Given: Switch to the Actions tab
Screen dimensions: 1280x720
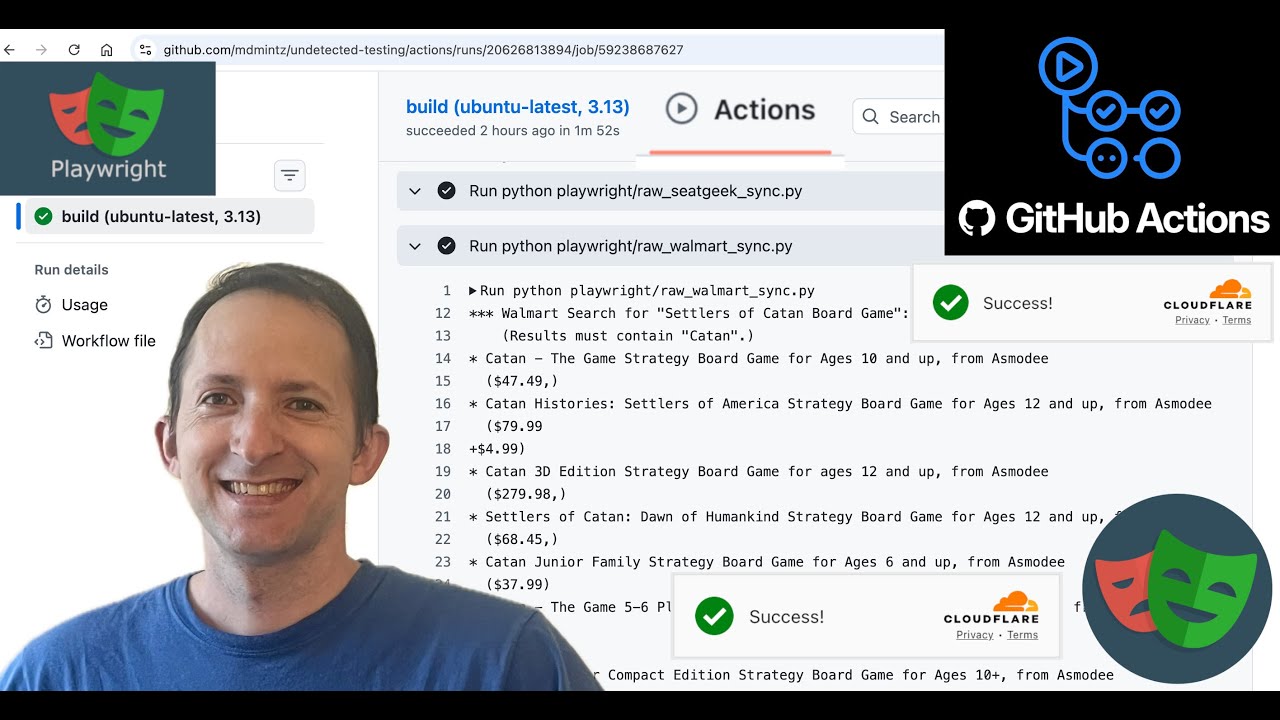Looking at the screenshot, I should click(x=740, y=110).
